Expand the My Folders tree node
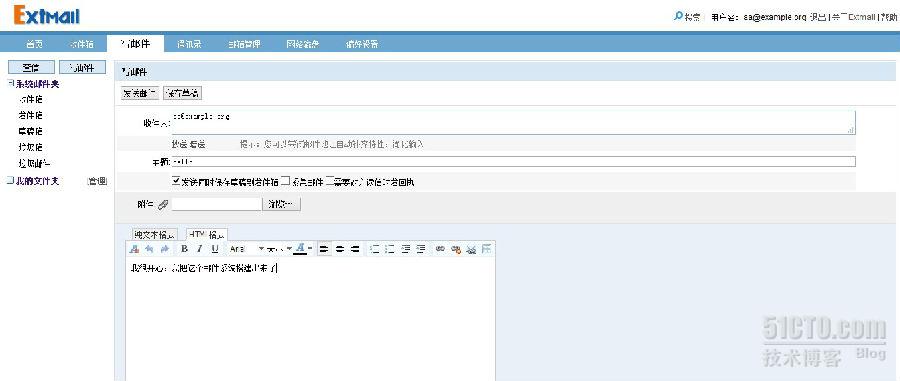Screen dimensions: 900x381 tap(10, 181)
